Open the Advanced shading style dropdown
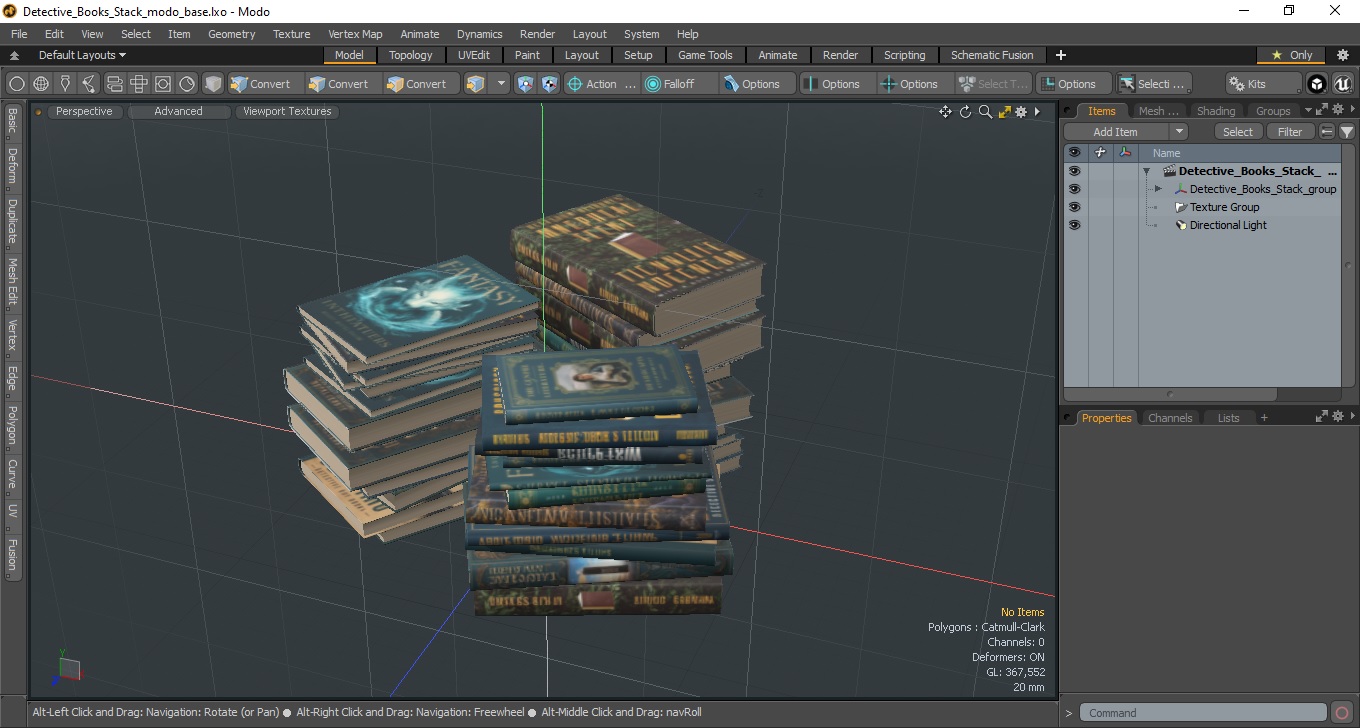 tap(178, 111)
